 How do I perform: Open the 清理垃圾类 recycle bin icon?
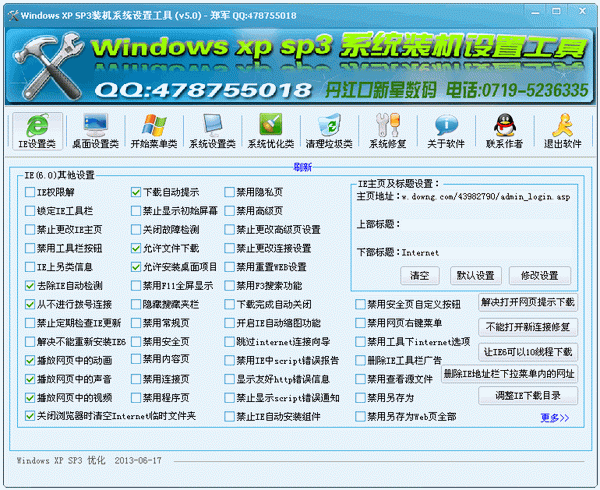tap(329, 131)
